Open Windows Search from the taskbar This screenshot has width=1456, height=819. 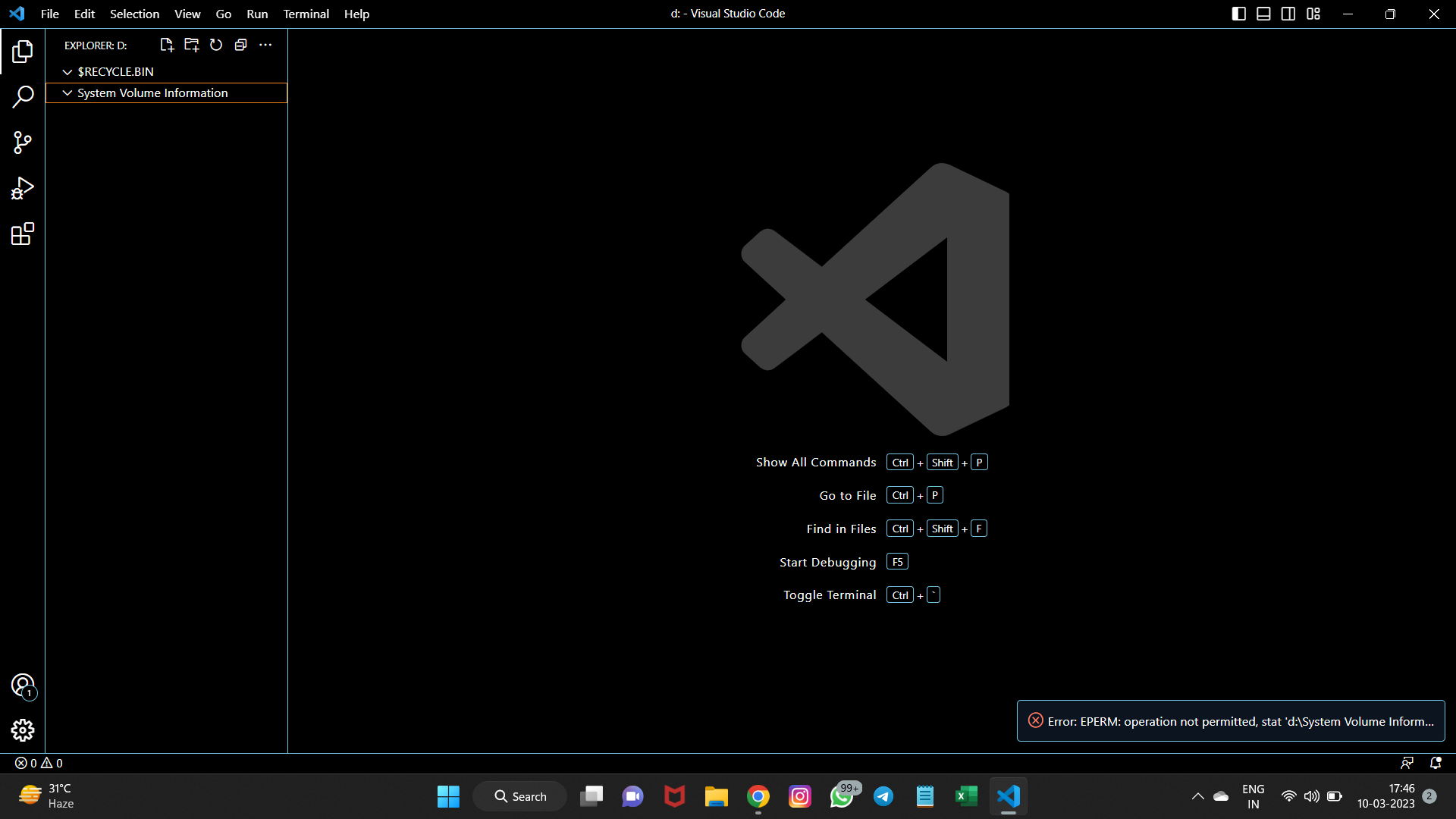pos(519,796)
